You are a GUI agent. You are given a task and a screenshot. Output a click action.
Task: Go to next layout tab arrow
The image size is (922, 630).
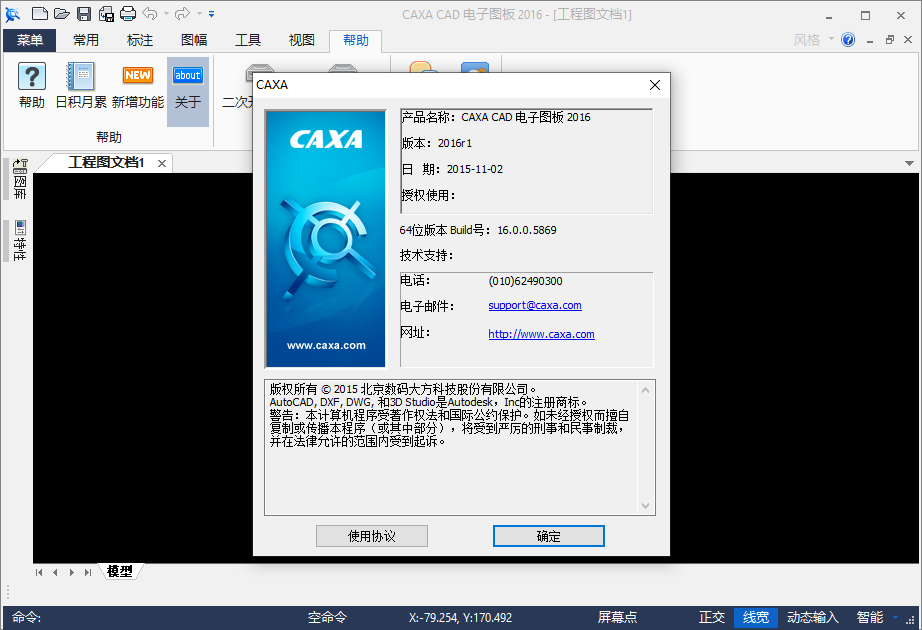click(72, 572)
